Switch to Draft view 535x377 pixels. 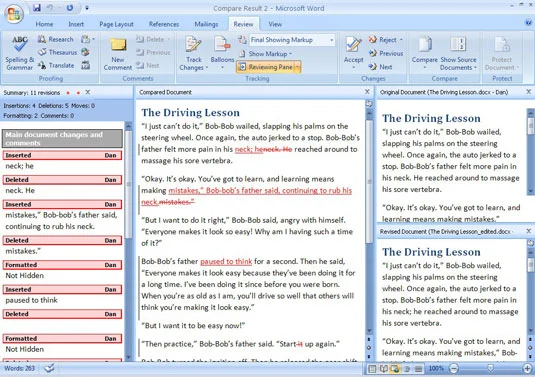pos(418,368)
